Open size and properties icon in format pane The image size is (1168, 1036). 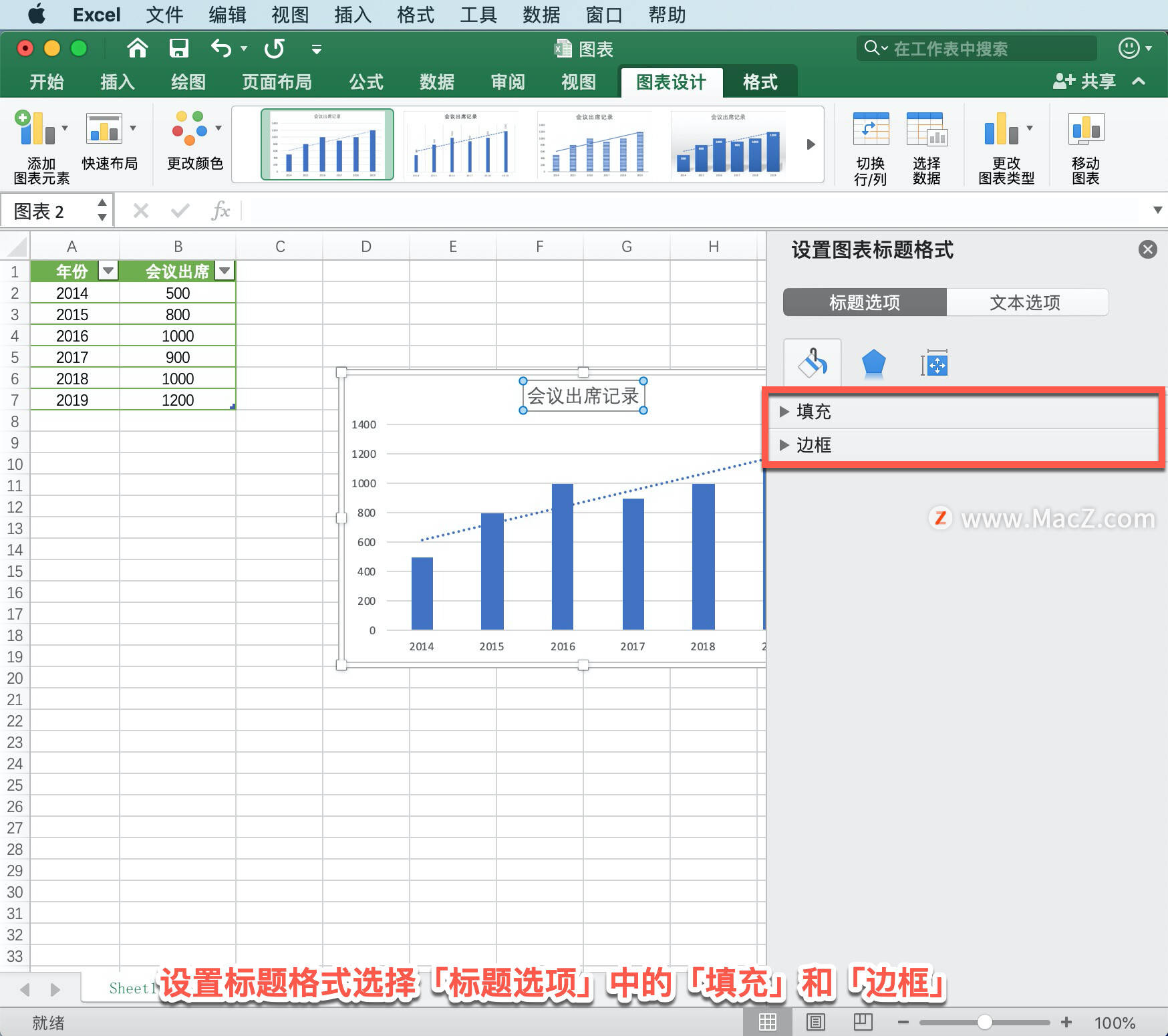point(935,363)
